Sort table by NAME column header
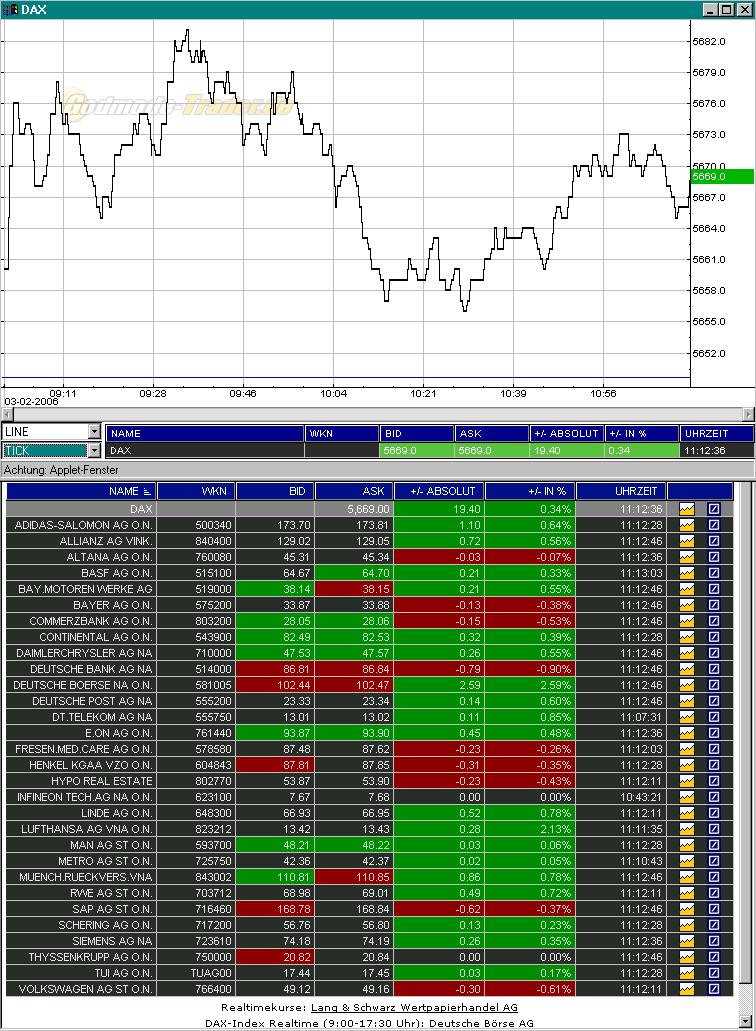Screen dimensions: 756x1031 pos(82,491)
